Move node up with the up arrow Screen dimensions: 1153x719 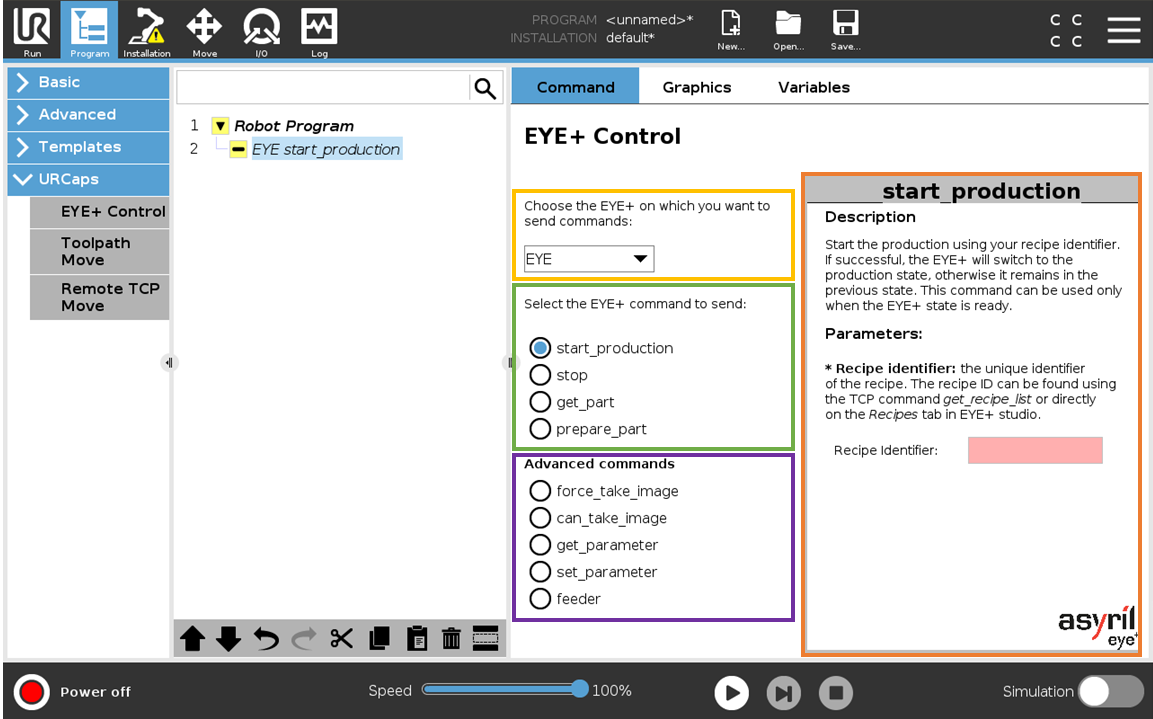193,638
